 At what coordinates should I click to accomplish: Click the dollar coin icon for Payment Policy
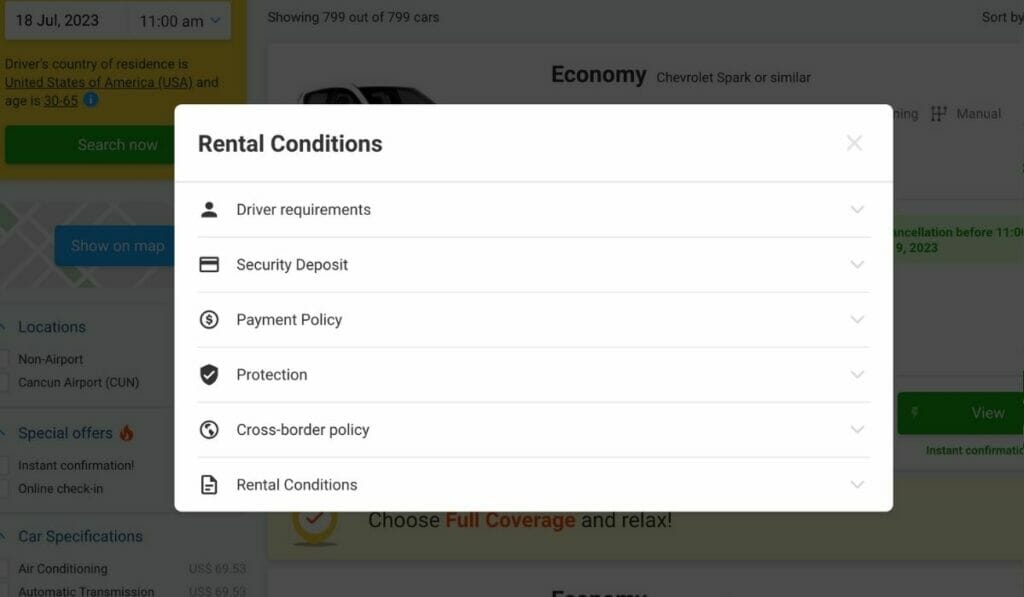point(209,320)
